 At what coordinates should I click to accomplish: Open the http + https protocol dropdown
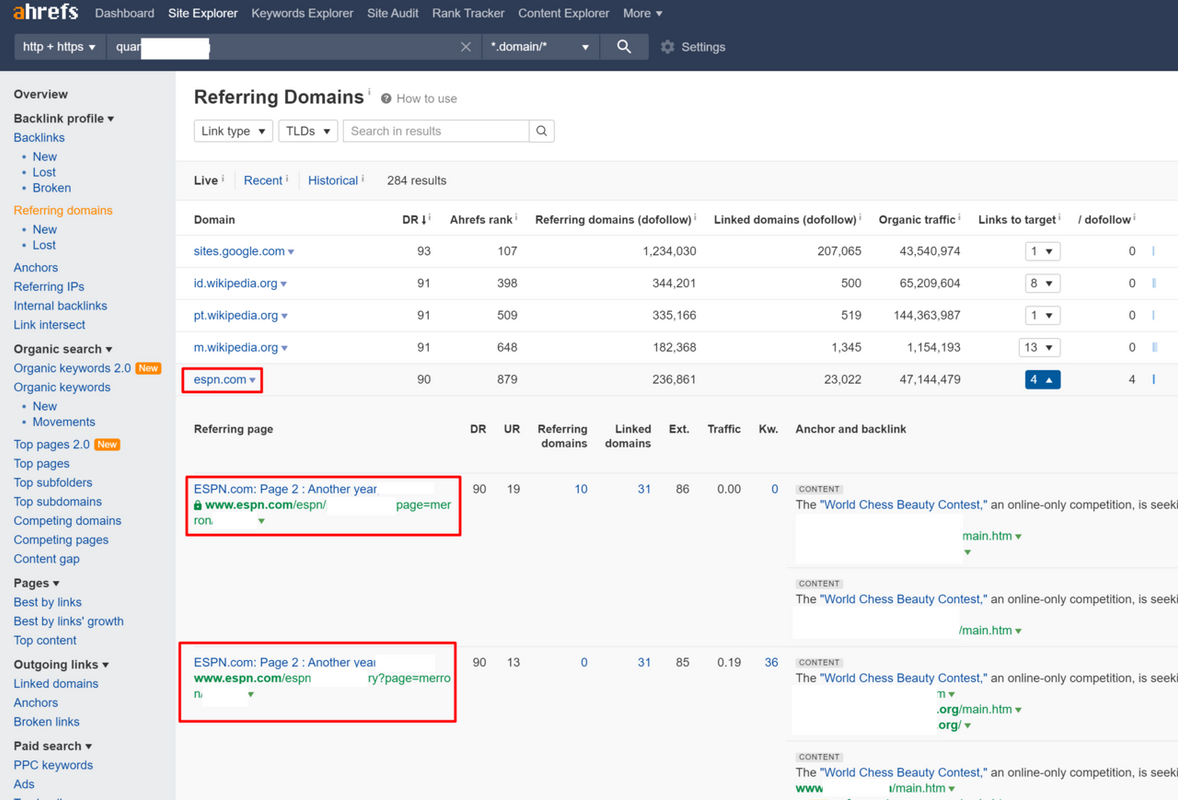[59, 47]
